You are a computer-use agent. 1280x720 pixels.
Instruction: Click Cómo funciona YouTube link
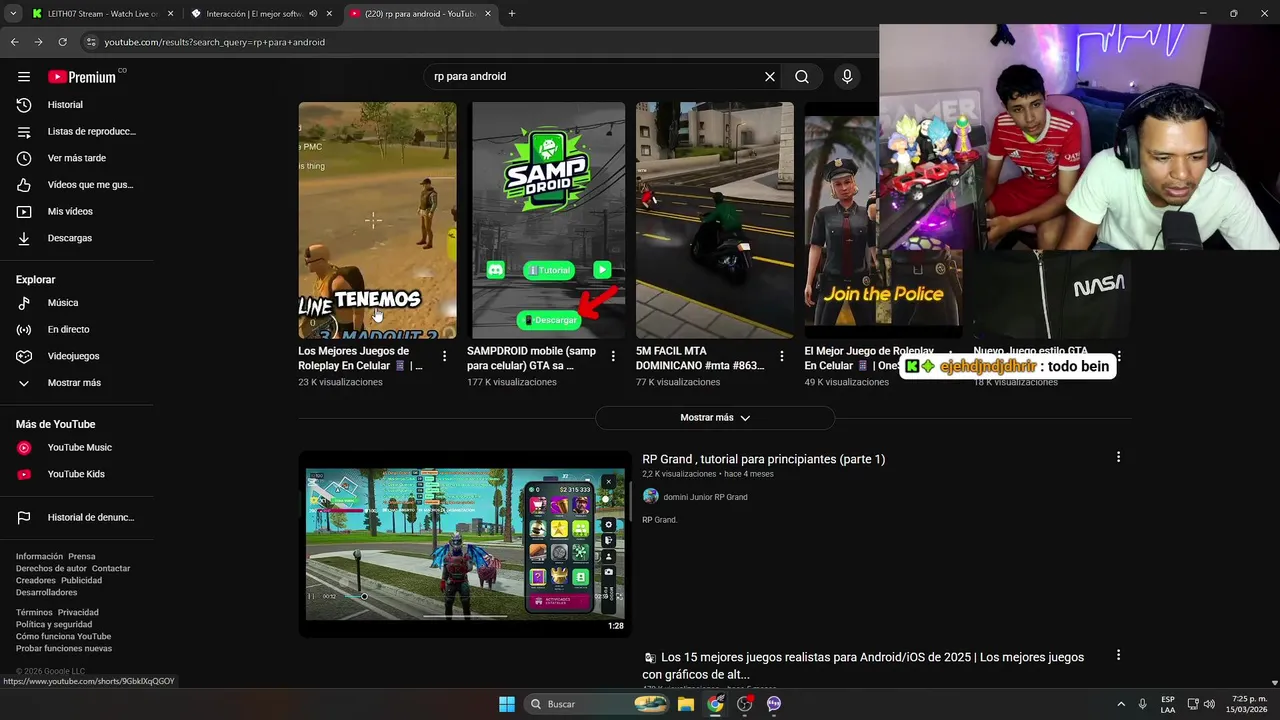click(x=63, y=636)
